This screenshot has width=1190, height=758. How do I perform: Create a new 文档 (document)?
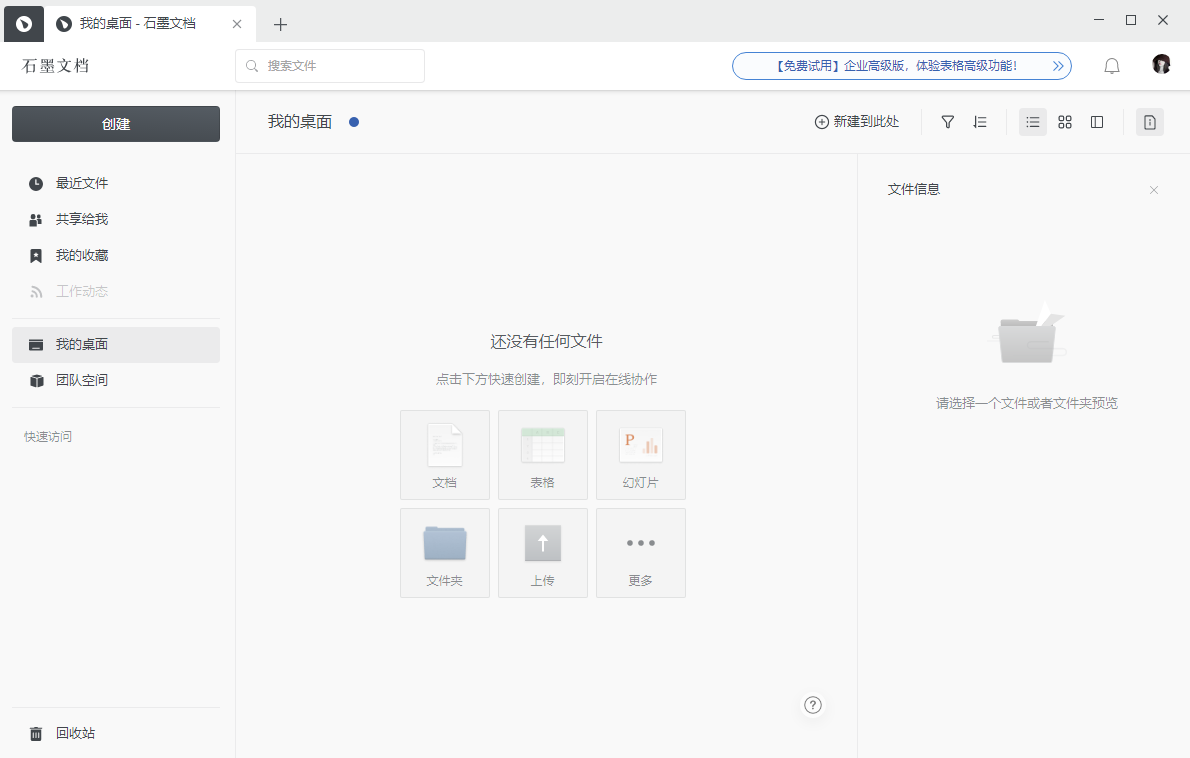pyautogui.click(x=444, y=454)
